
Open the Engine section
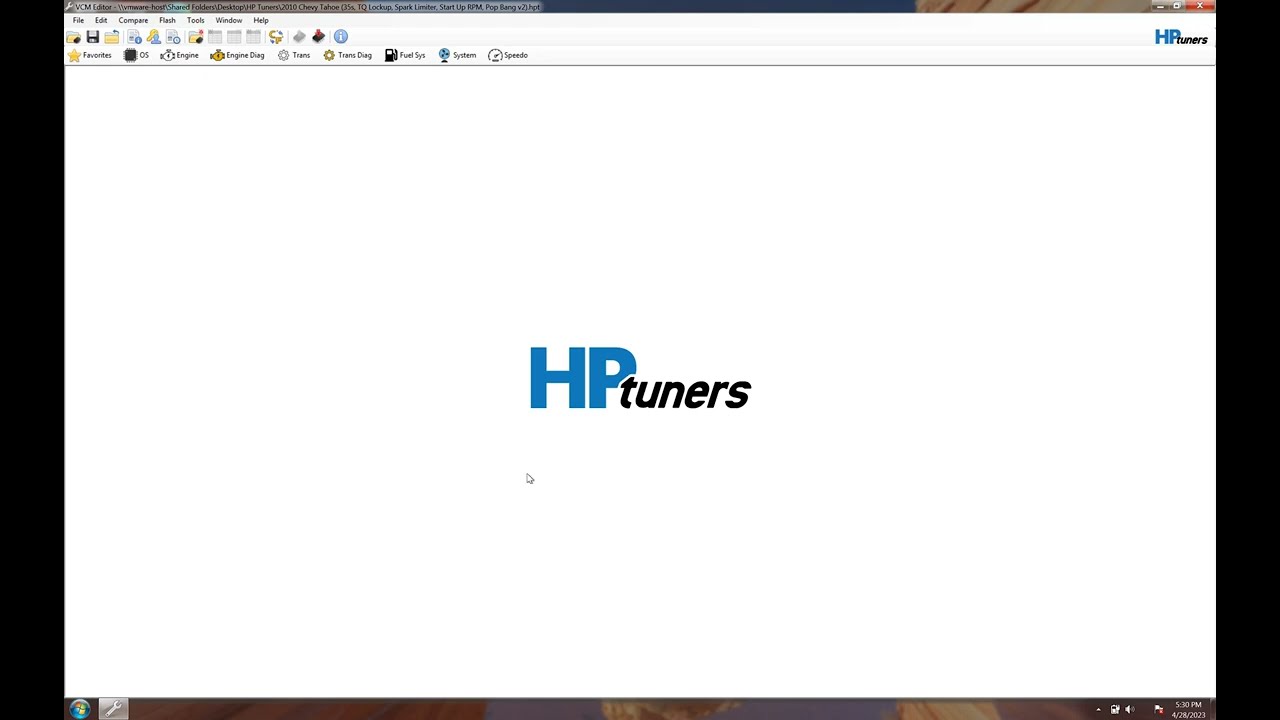(x=180, y=55)
